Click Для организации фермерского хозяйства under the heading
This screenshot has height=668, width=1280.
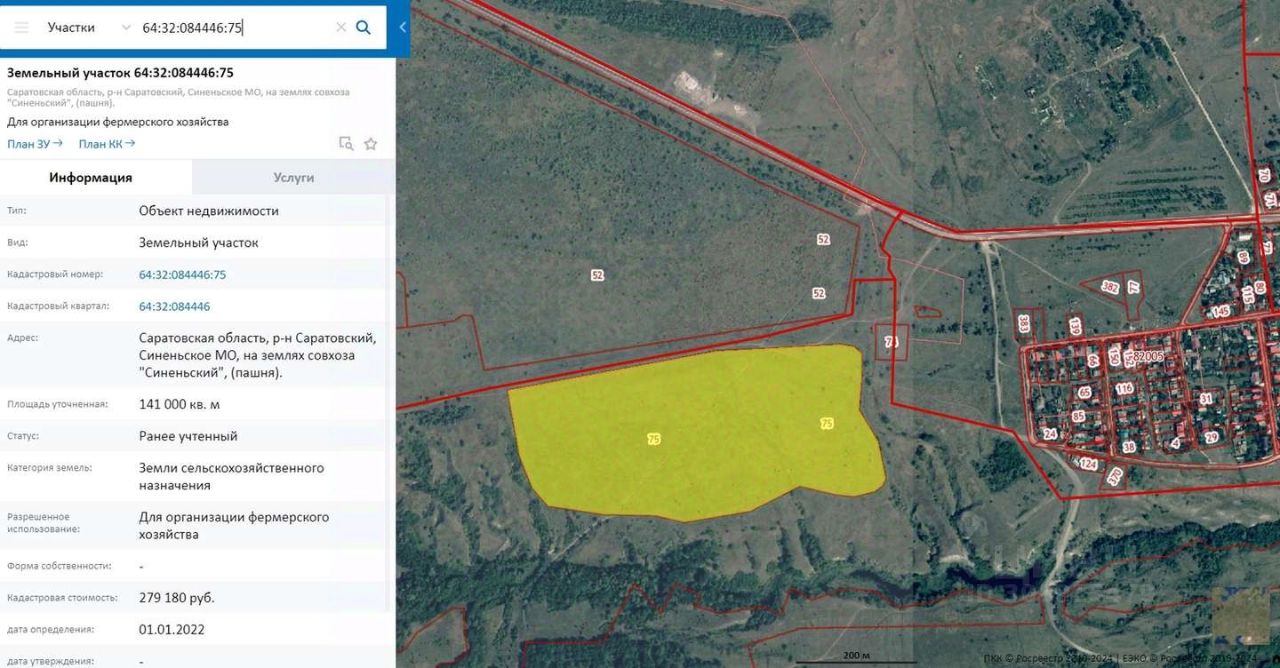click(118, 122)
